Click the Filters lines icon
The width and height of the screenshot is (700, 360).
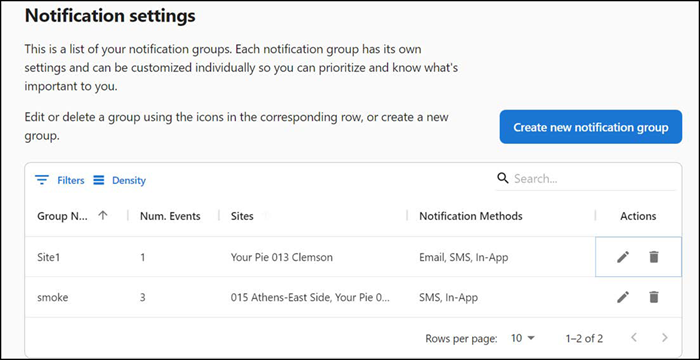[x=42, y=180]
